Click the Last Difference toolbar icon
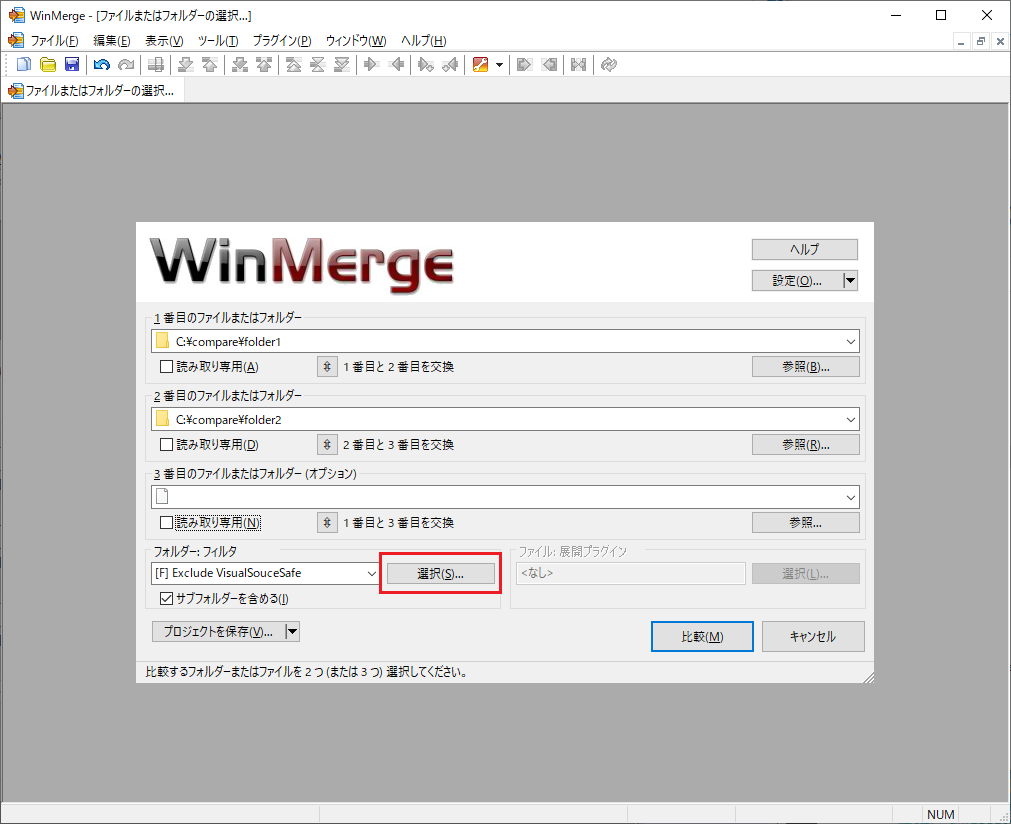This screenshot has width=1011, height=824. click(x=342, y=64)
